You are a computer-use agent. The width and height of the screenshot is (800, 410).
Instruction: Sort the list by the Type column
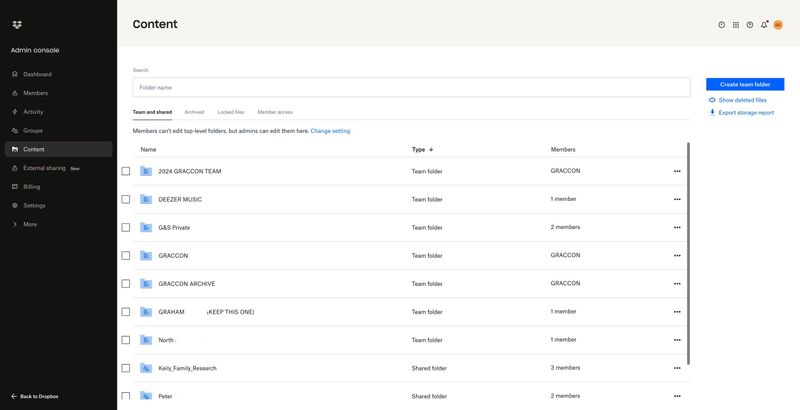(422, 149)
